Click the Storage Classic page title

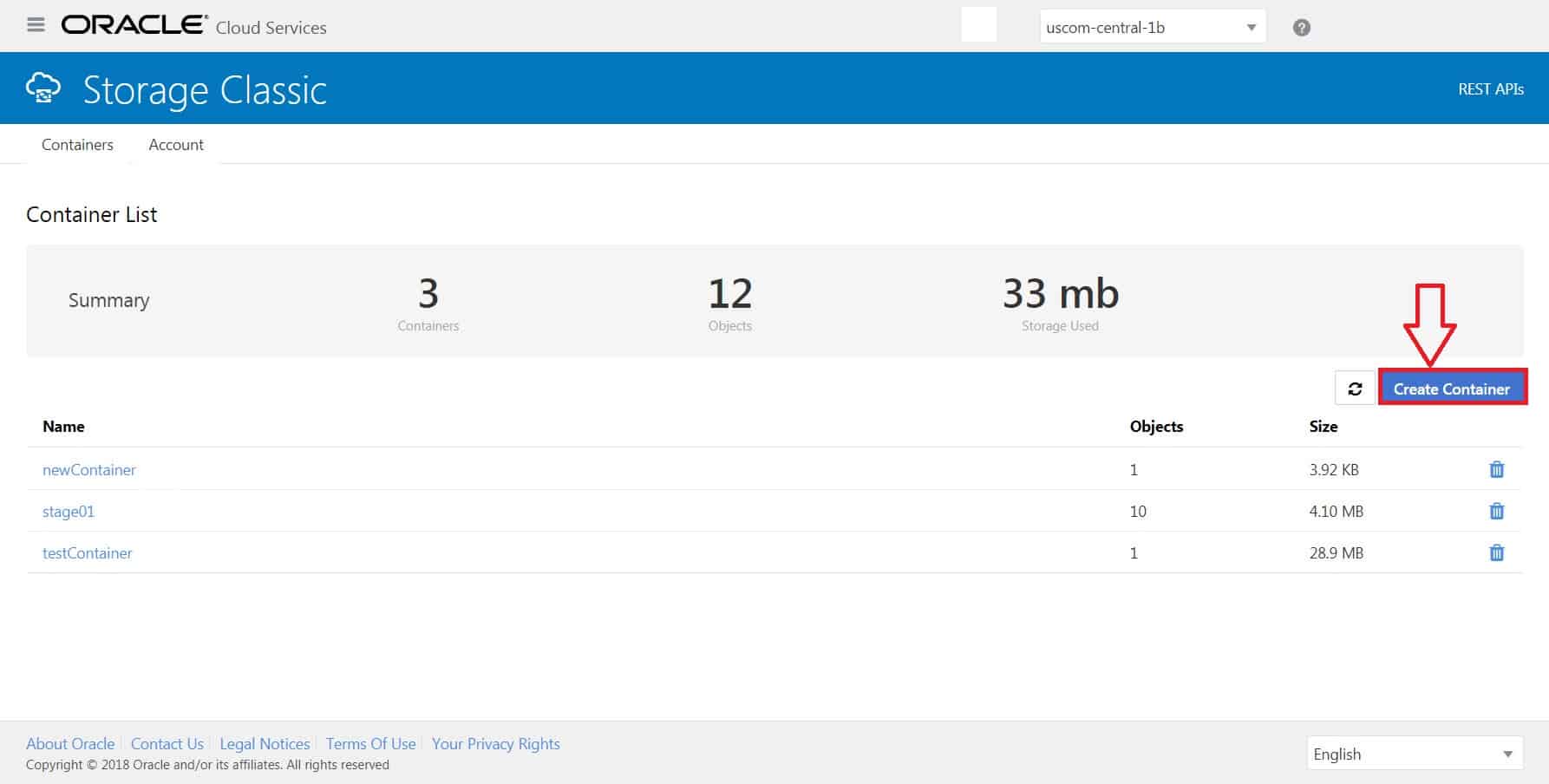click(205, 89)
